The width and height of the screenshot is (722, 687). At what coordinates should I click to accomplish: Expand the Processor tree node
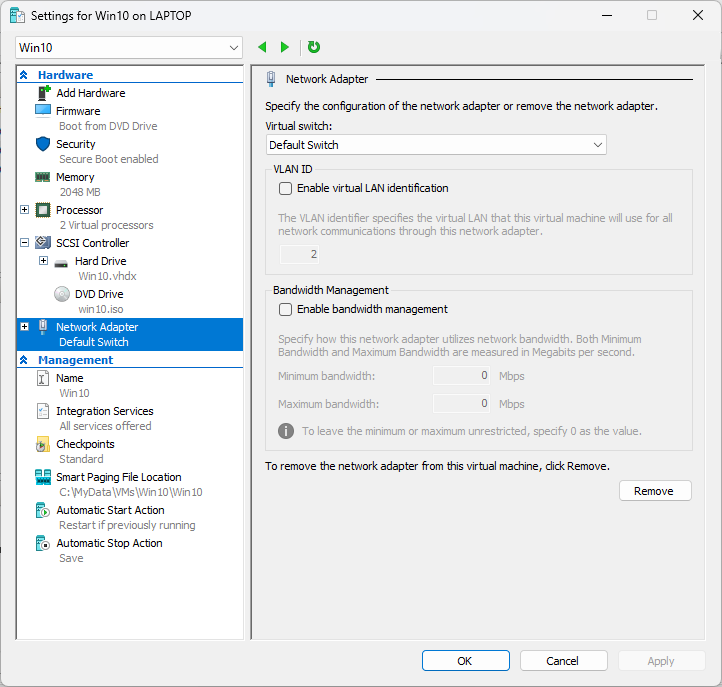[x=25, y=210]
